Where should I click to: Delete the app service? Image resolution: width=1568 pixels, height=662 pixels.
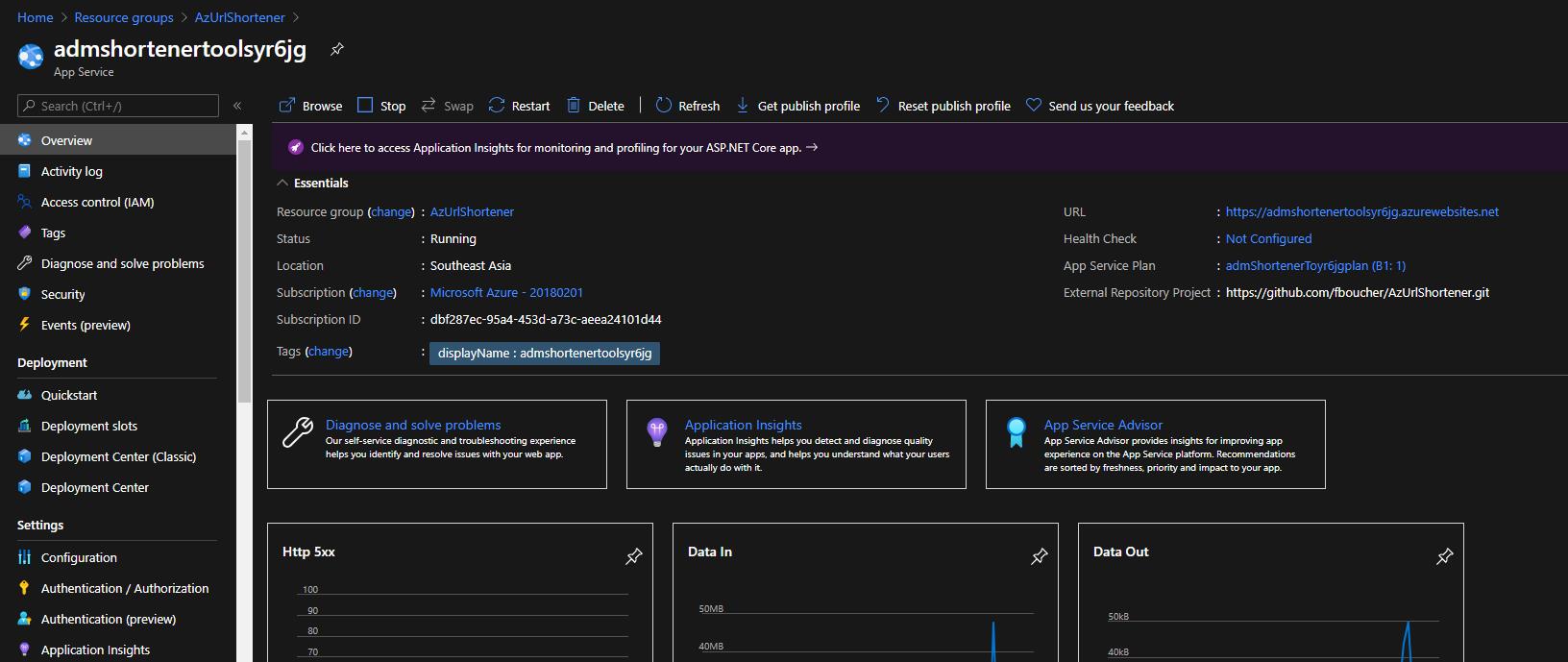[596, 106]
